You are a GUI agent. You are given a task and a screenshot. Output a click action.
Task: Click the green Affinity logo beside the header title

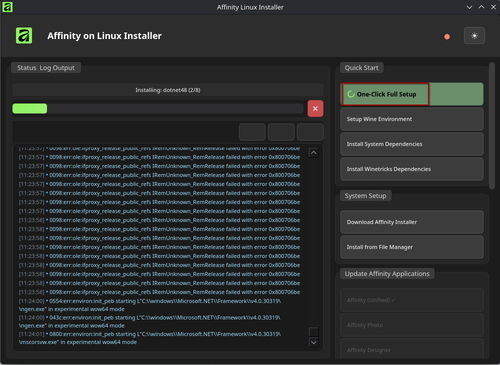point(24,35)
